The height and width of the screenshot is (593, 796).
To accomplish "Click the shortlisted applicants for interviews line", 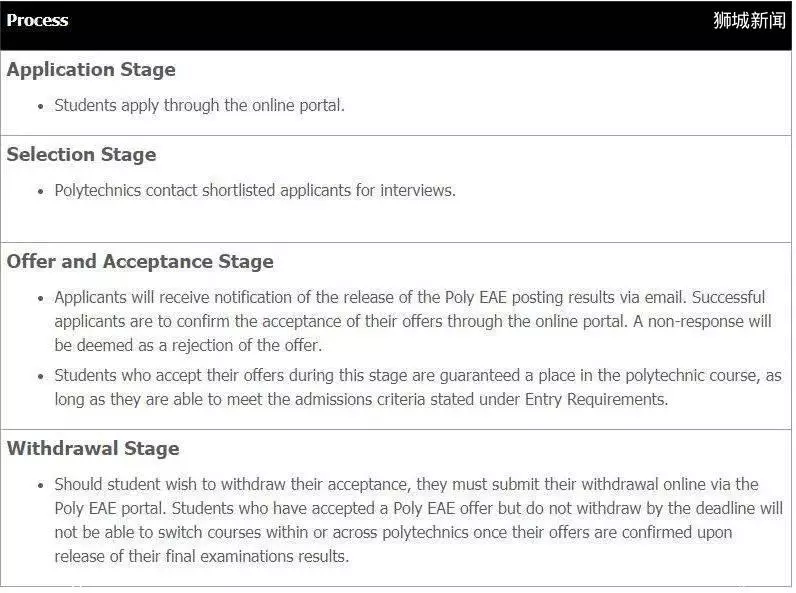I will point(255,190).
